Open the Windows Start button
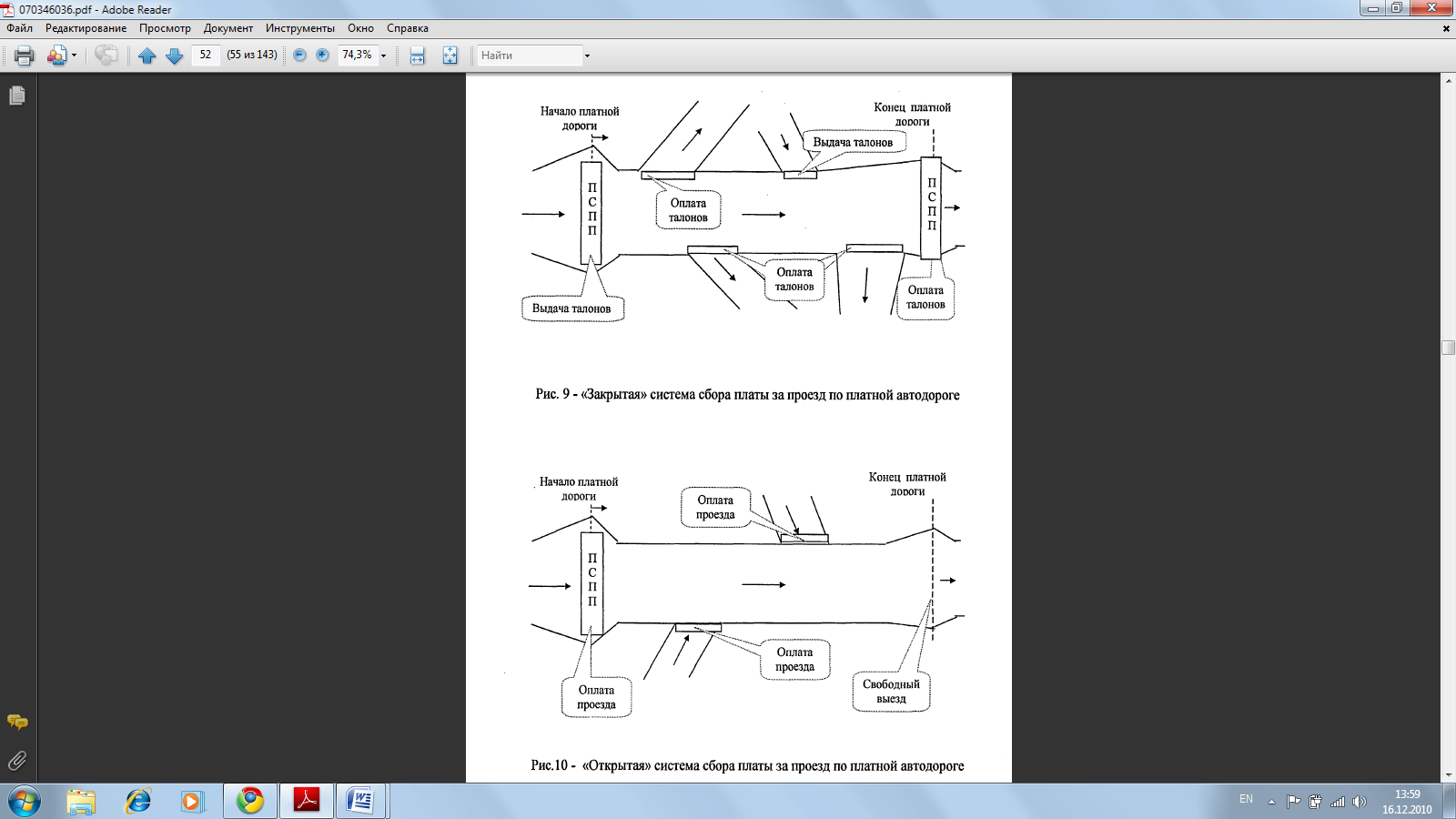This screenshot has width=1456, height=819. click(x=25, y=801)
